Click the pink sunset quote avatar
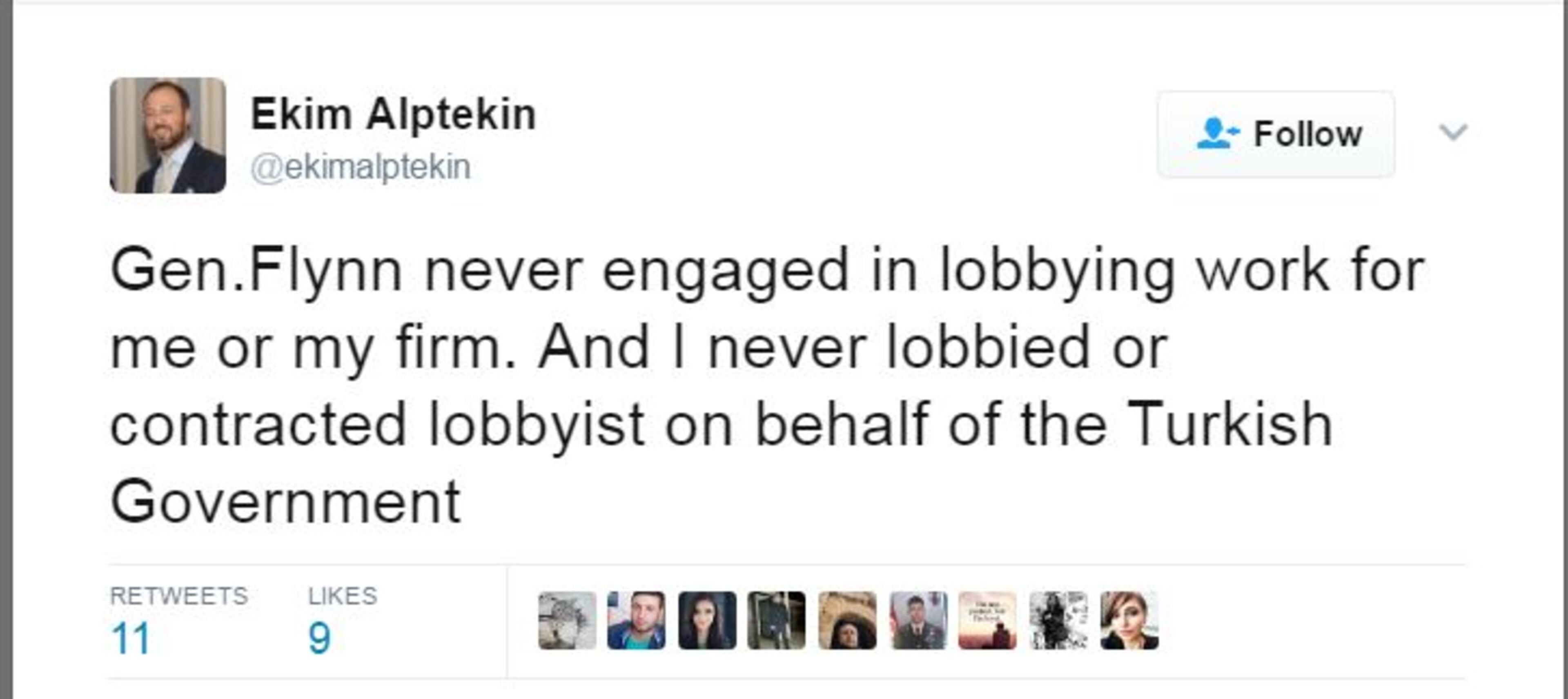 click(x=987, y=620)
